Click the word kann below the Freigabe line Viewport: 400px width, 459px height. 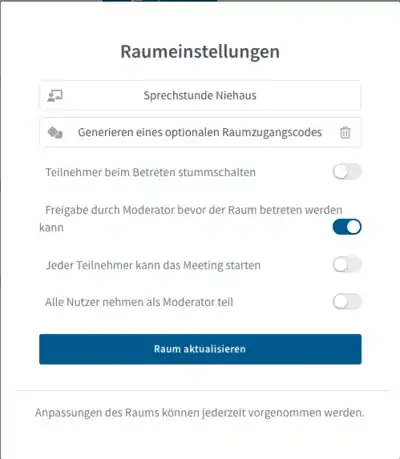point(51,228)
